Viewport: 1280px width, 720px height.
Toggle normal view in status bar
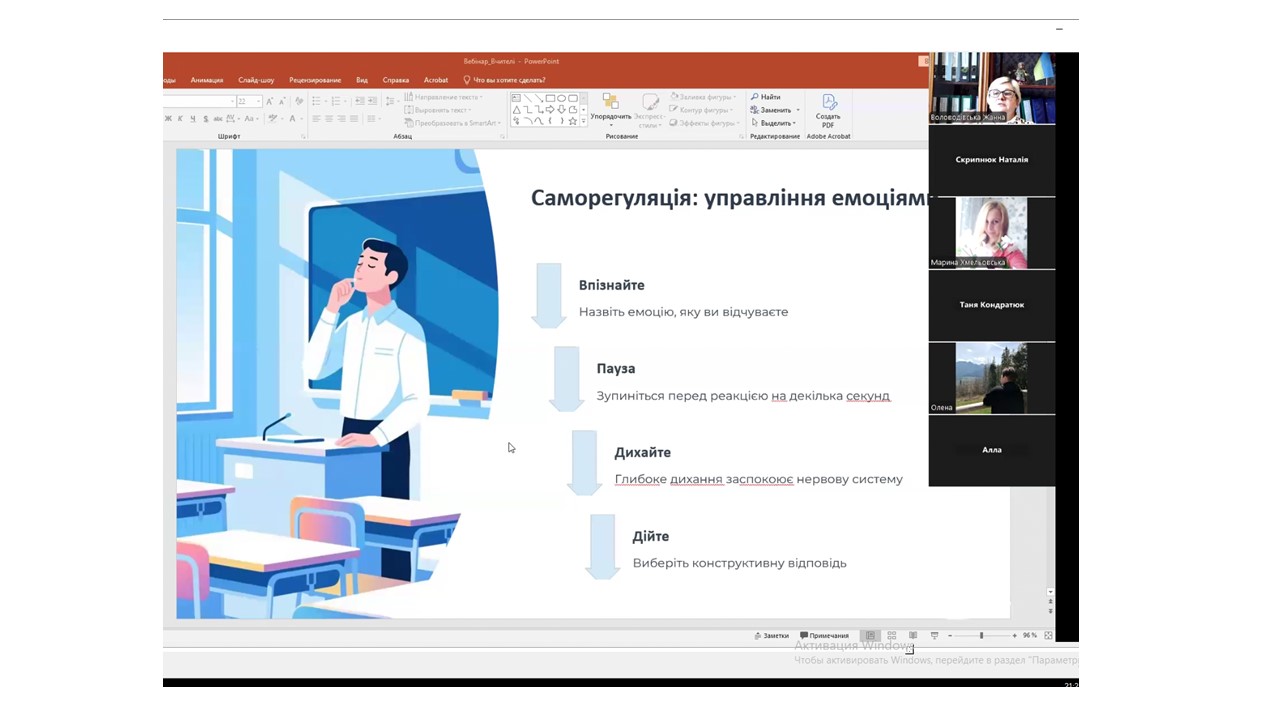tap(870, 636)
